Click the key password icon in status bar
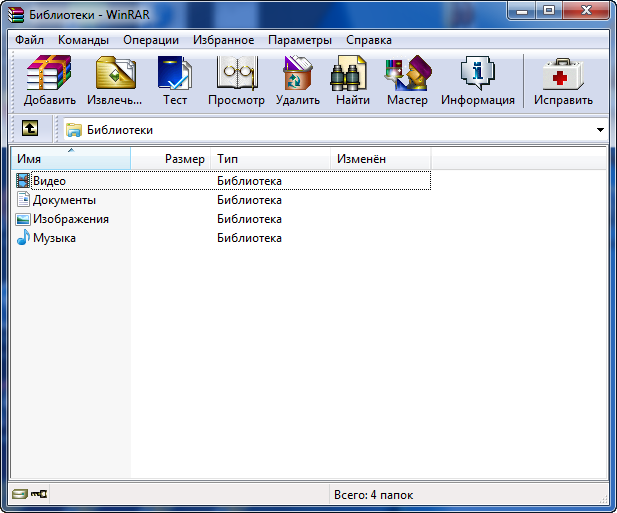Viewport: 617px width, 513px height. [x=39, y=495]
